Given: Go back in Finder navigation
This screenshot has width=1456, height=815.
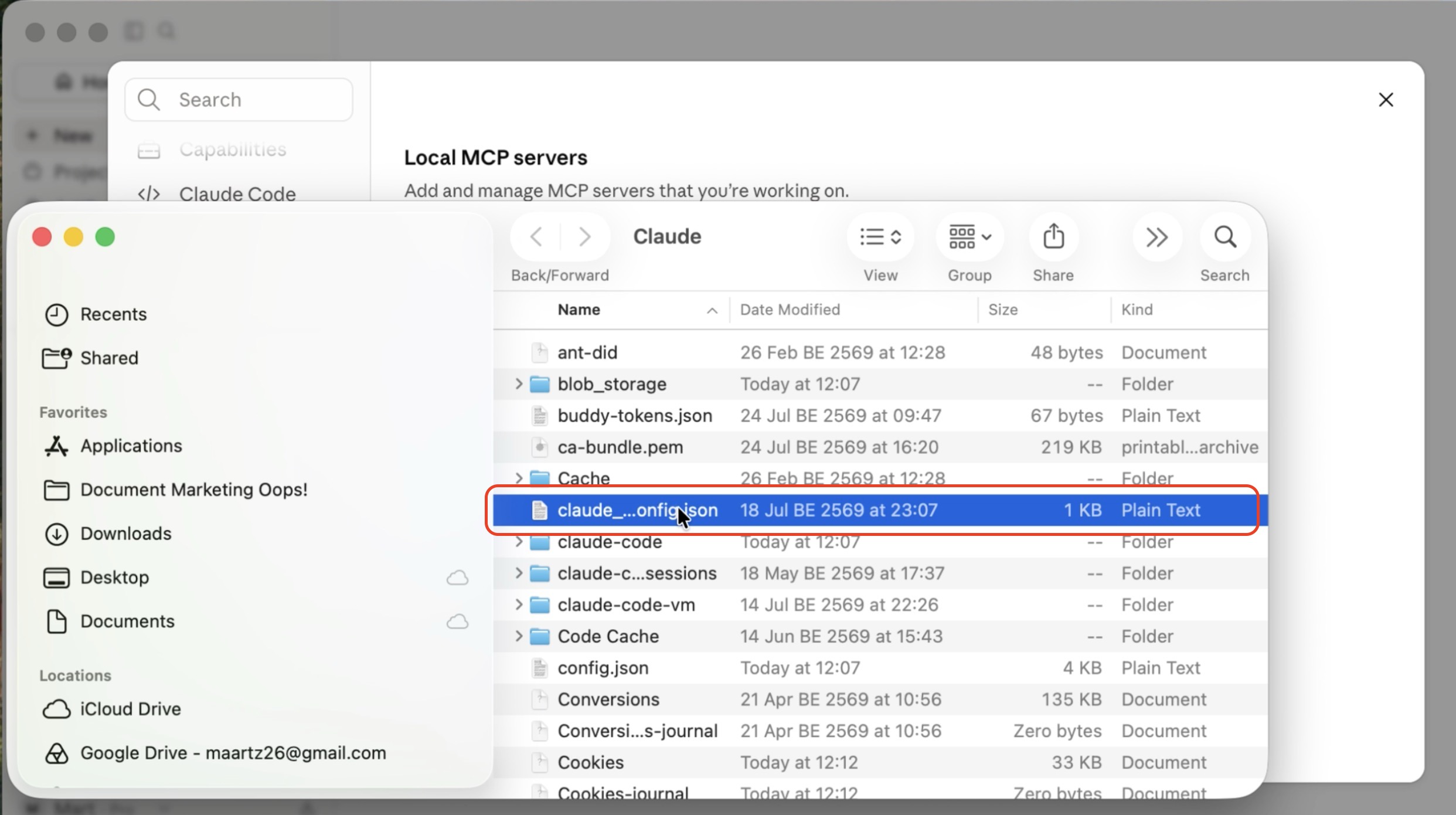Looking at the screenshot, I should click(536, 237).
